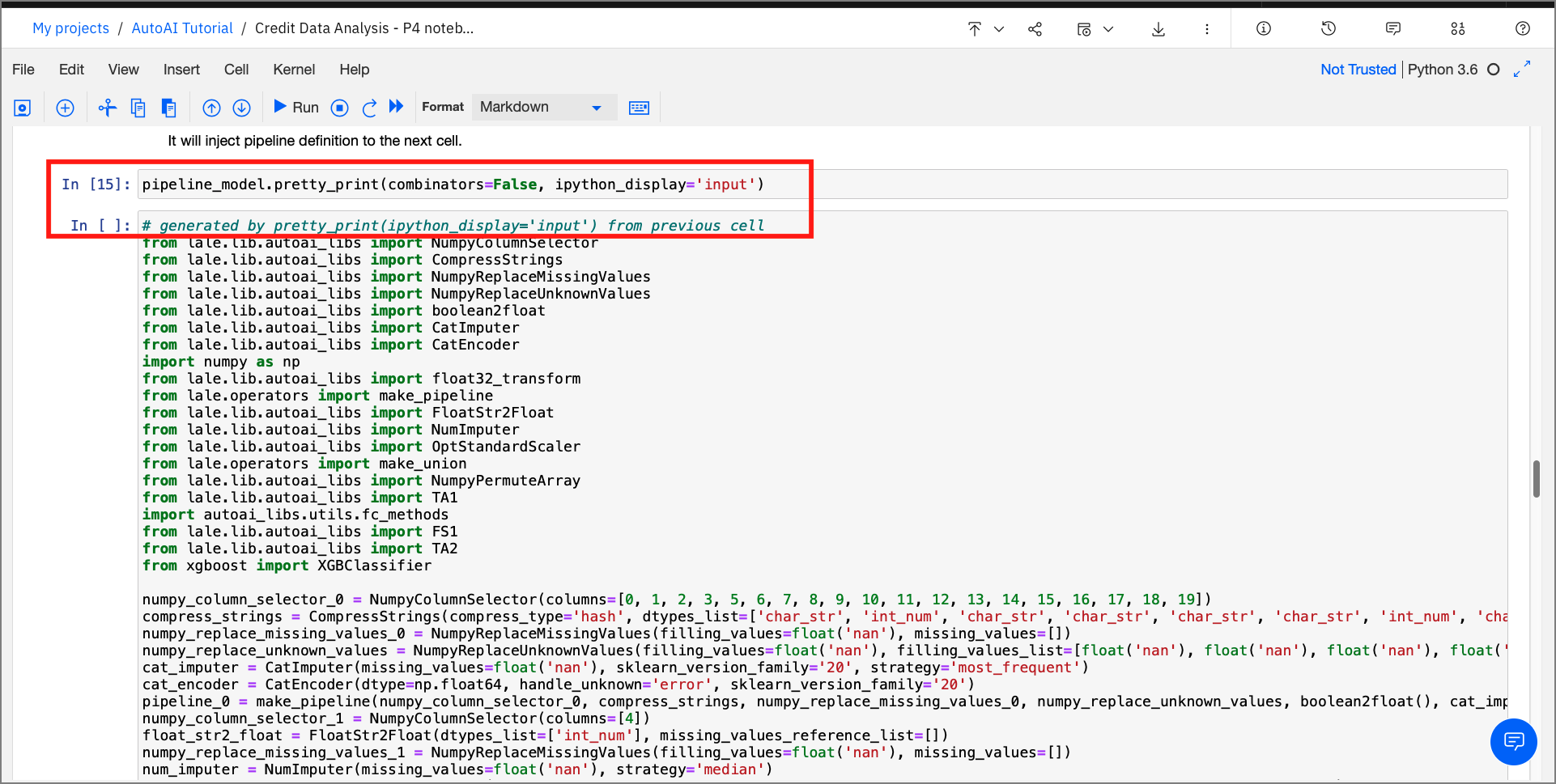The height and width of the screenshot is (784, 1556).
Task: Move the selected cell up
Action: tap(211, 107)
